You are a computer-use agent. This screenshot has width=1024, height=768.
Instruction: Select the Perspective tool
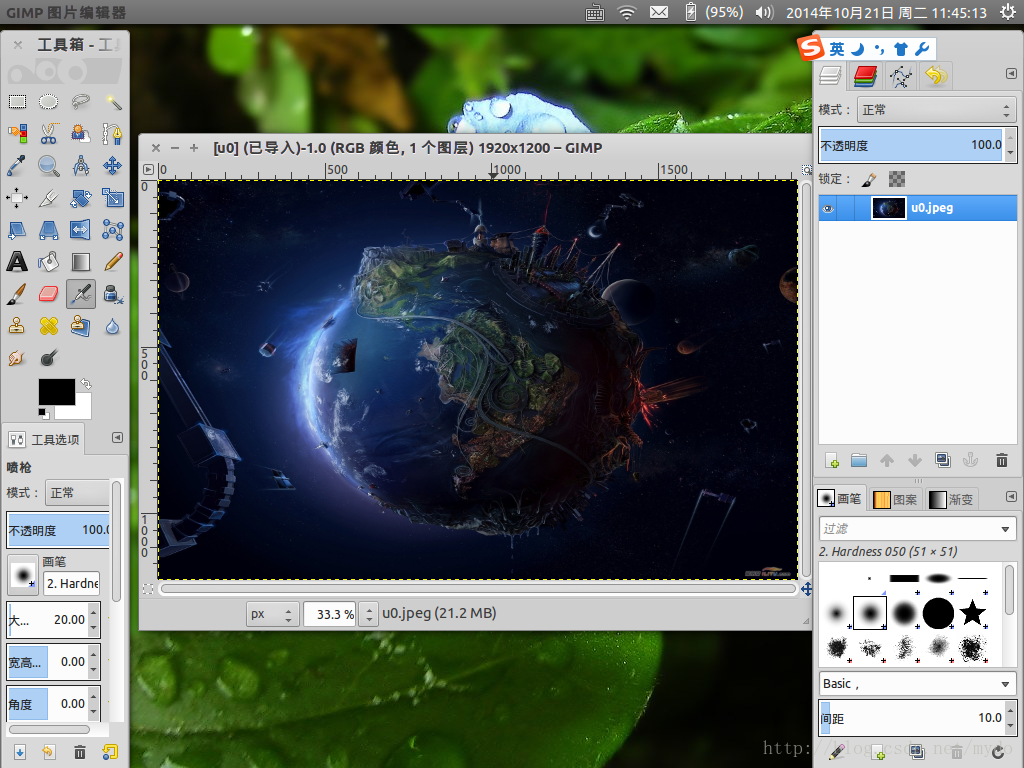[48, 230]
